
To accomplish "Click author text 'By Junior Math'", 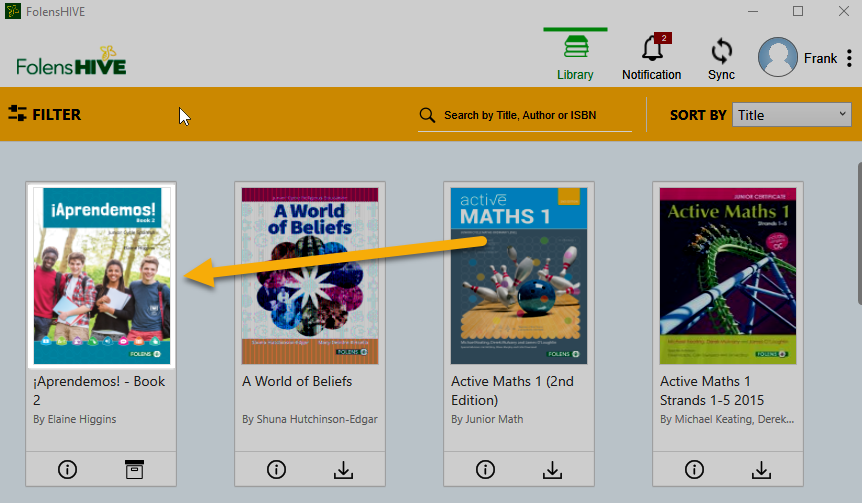I will [487, 419].
